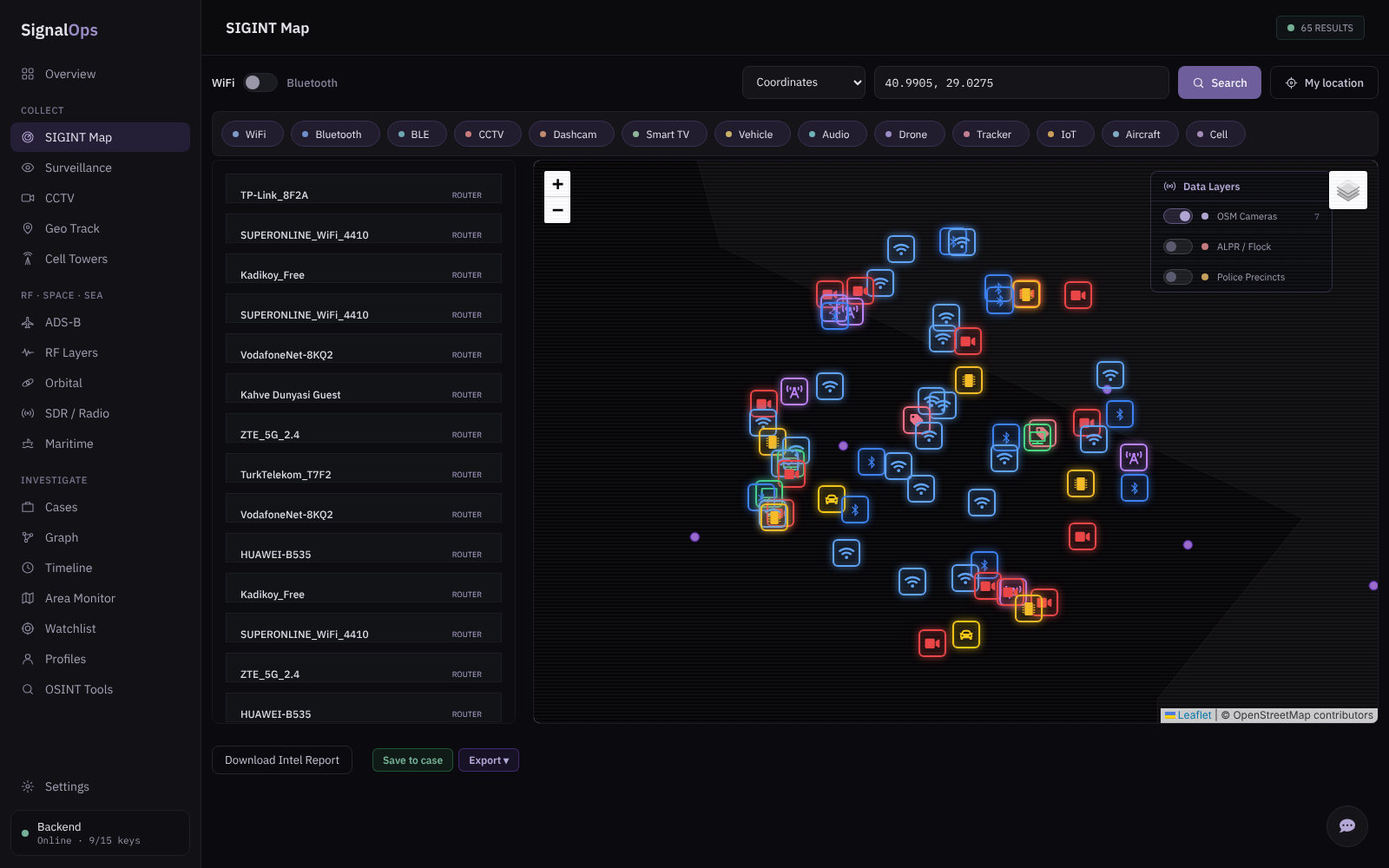The height and width of the screenshot is (868, 1389).
Task: Open the map layers stack control
Action: pyautogui.click(x=1348, y=190)
